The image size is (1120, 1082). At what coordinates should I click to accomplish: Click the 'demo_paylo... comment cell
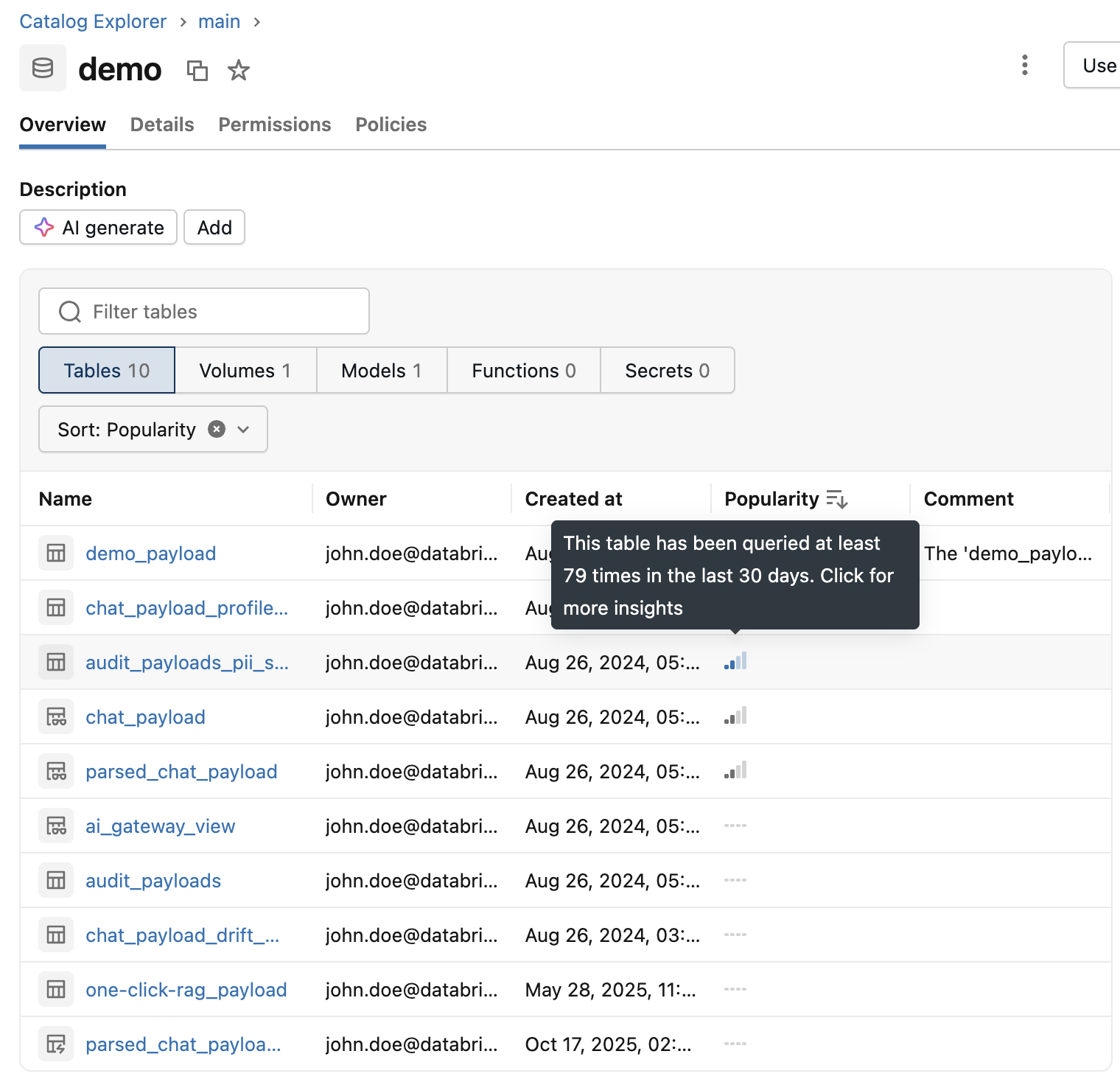click(1008, 554)
